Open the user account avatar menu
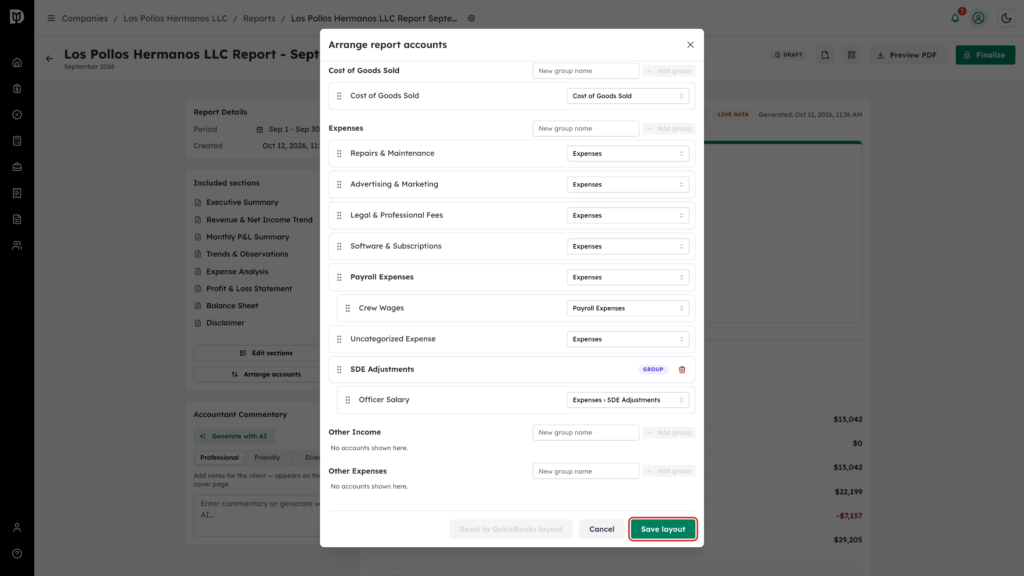The height and width of the screenshot is (576, 1024). (978, 18)
